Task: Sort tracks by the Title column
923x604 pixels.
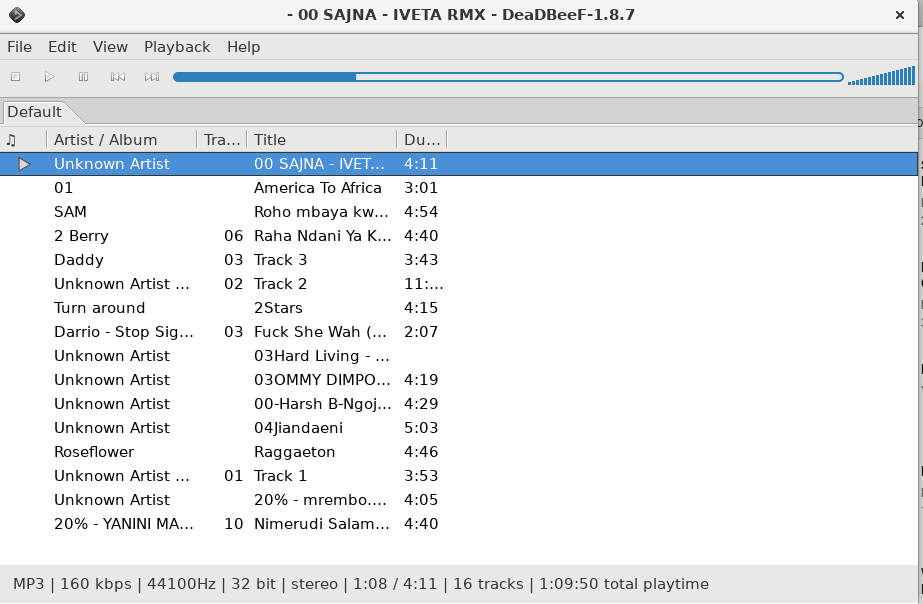Action: (x=269, y=139)
